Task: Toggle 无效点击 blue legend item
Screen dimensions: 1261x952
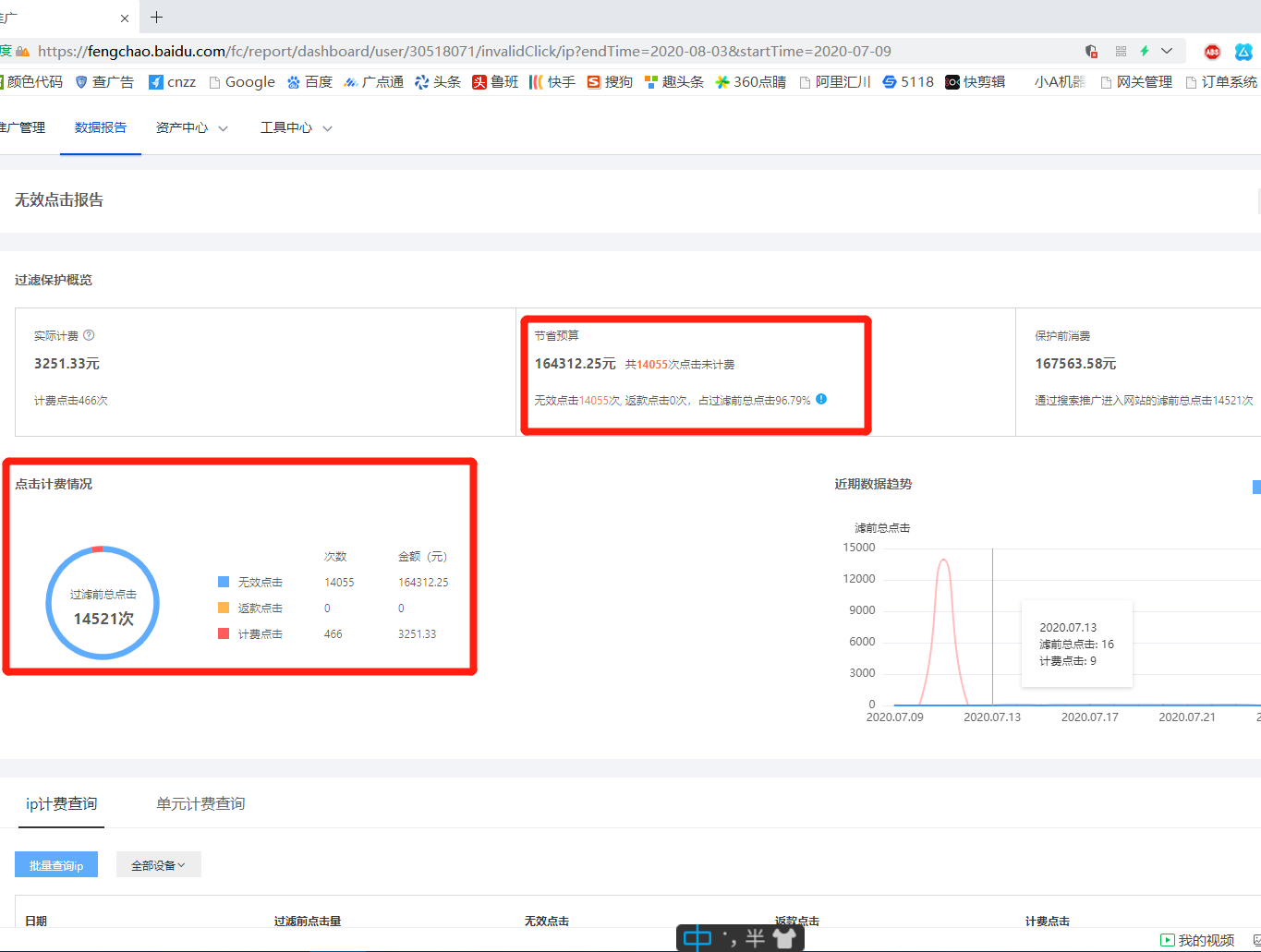Action: click(x=250, y=583)
